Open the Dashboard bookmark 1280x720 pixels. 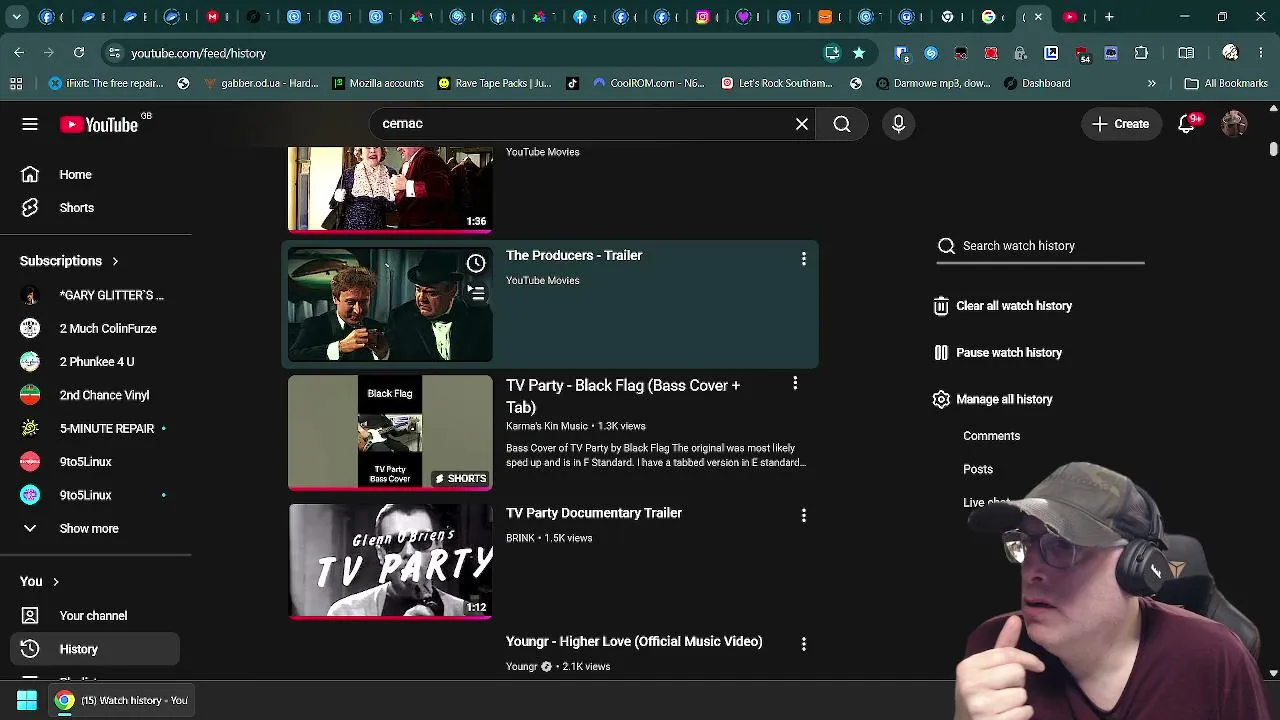click(x=1037, y=84)
